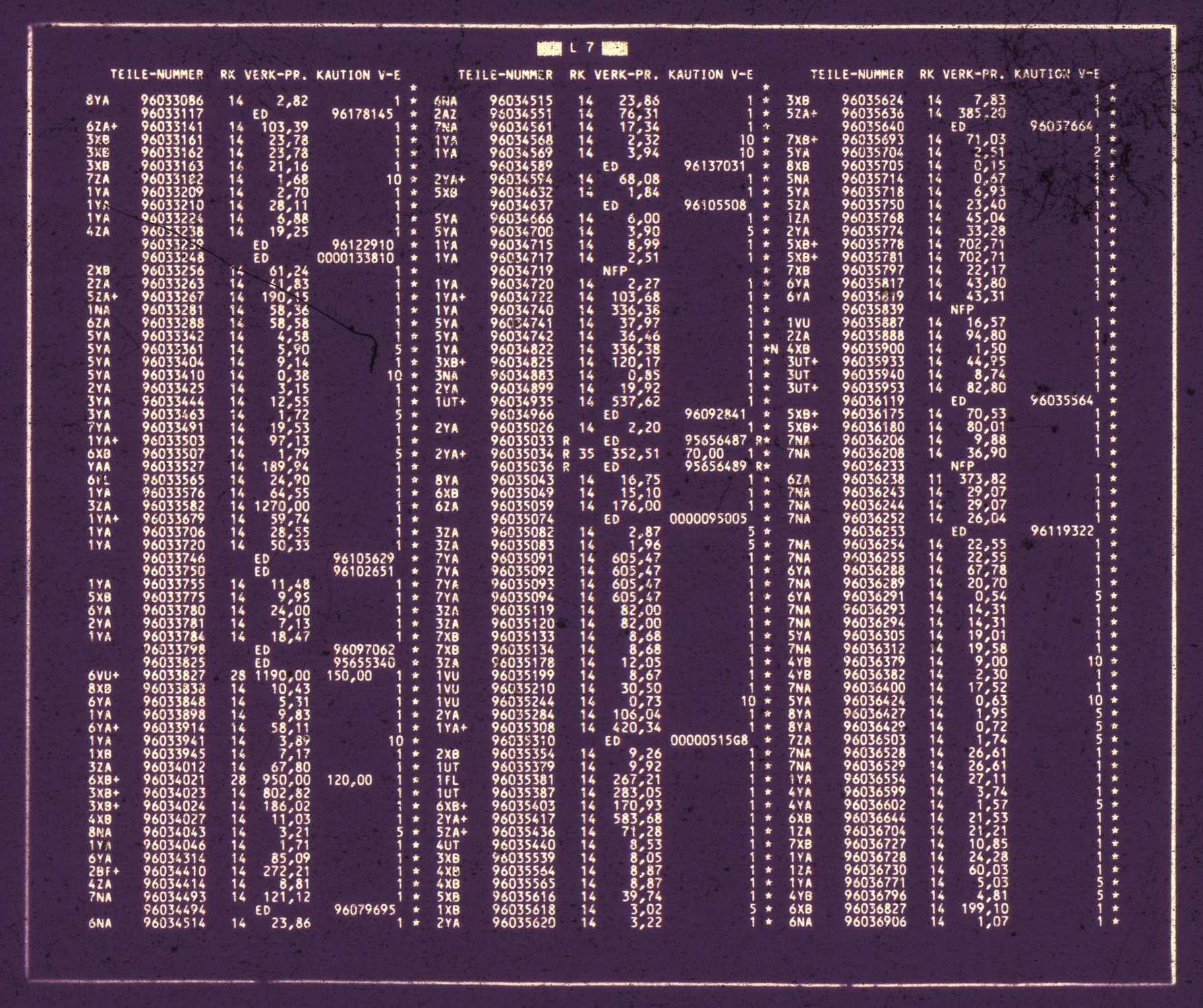1203x1008 pixels.
Task: Select part number 96035034
Action: click(523, 454)
